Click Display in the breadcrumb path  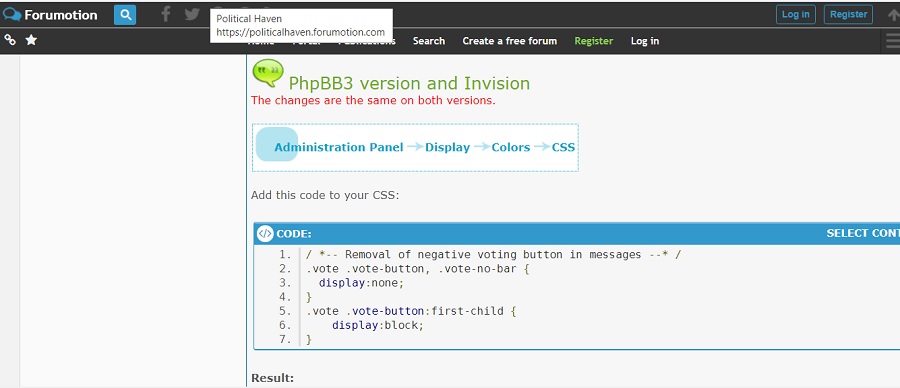[x=447, y=148]
